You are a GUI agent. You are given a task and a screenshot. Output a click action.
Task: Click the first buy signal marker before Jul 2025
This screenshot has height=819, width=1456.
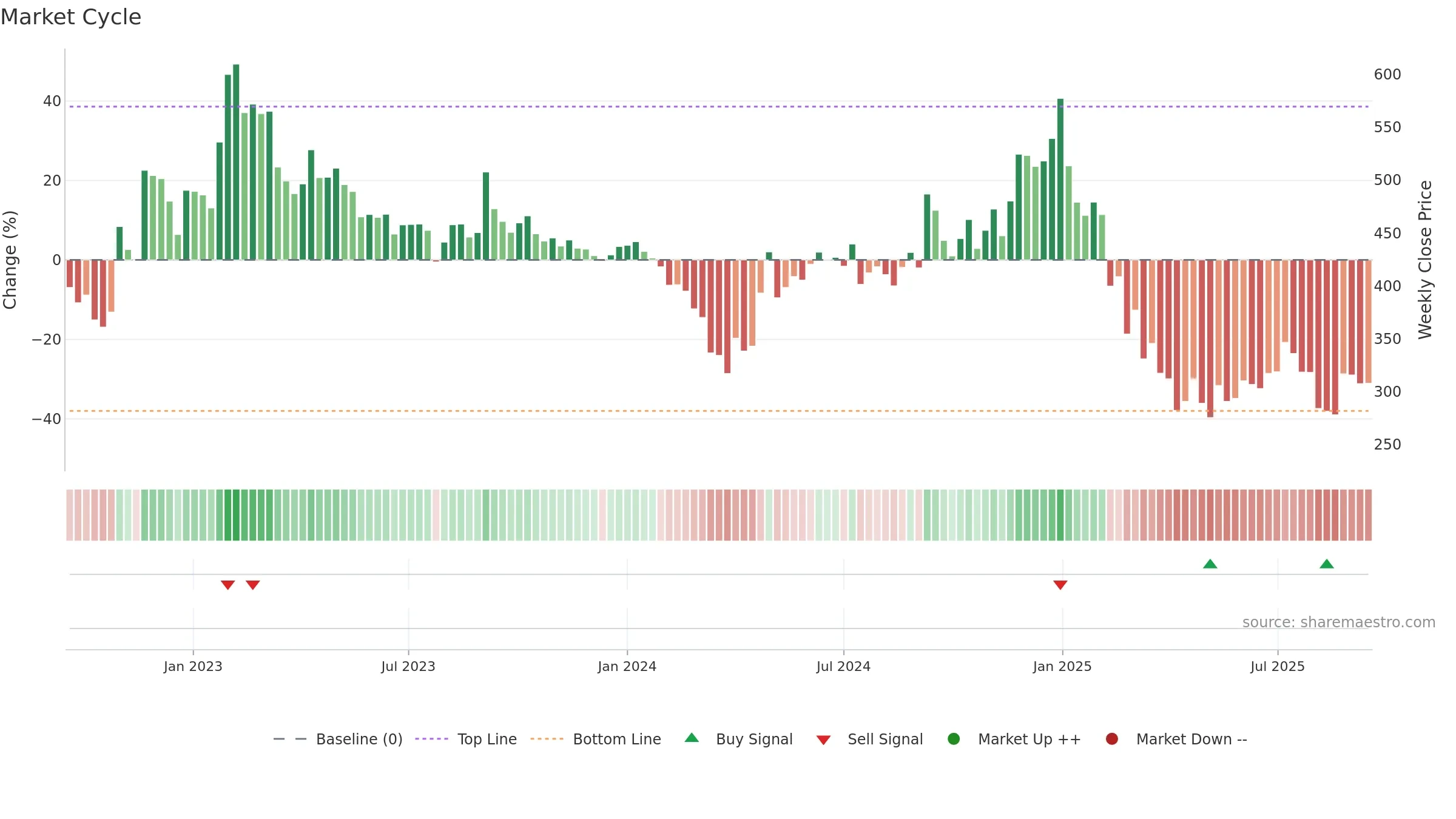click(x=1210, y=564)
